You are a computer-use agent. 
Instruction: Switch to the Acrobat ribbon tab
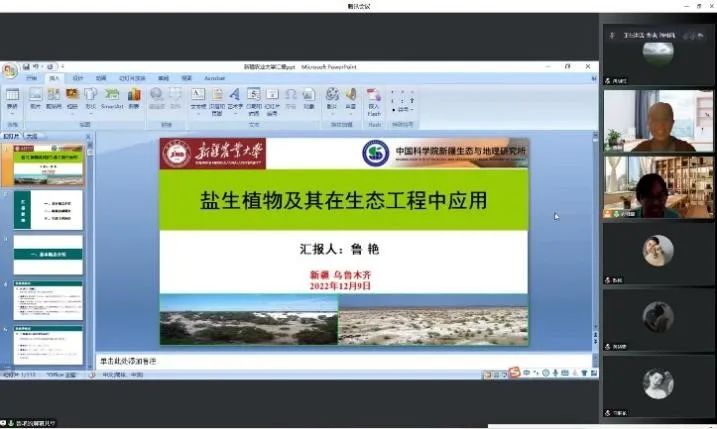pos(214,77)
